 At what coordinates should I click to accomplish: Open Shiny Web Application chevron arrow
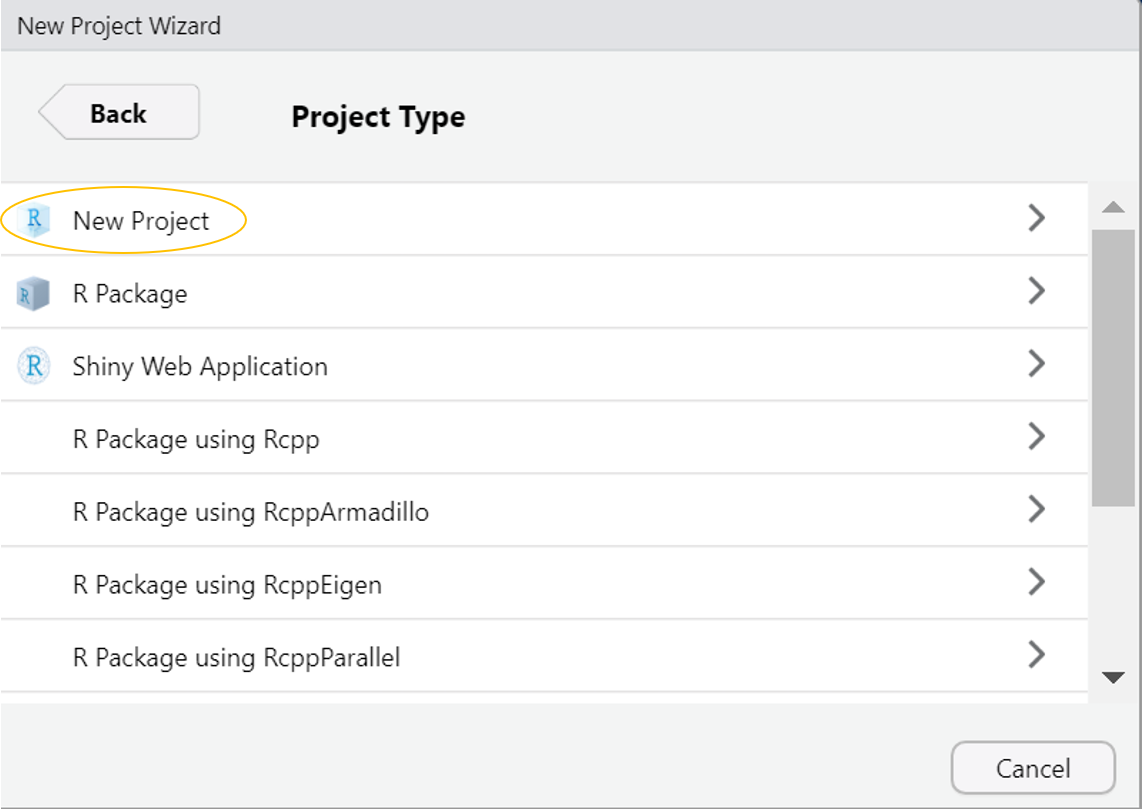[1037, 364]
